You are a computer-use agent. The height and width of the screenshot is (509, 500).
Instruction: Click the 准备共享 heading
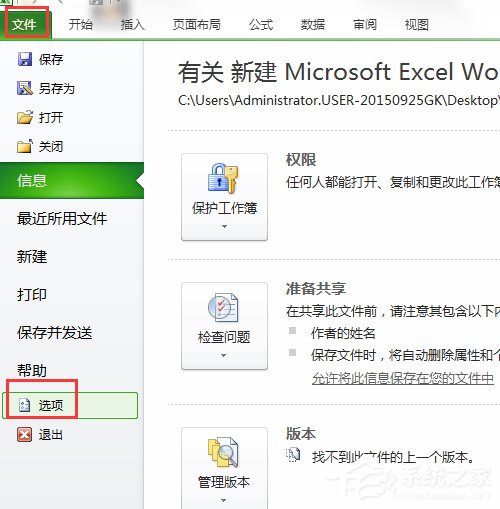pos(316,288)
